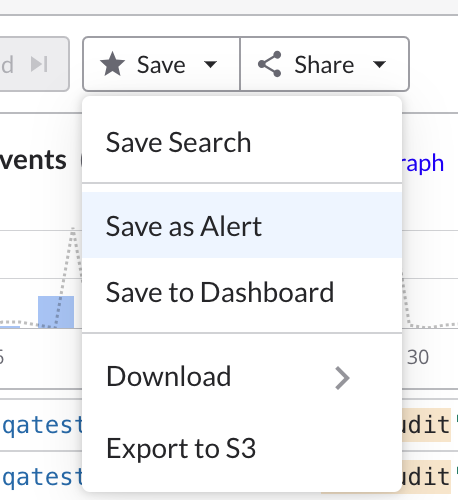Click the Share button label
The width and height of the screenshot is (458, 500).
[324, 65]
